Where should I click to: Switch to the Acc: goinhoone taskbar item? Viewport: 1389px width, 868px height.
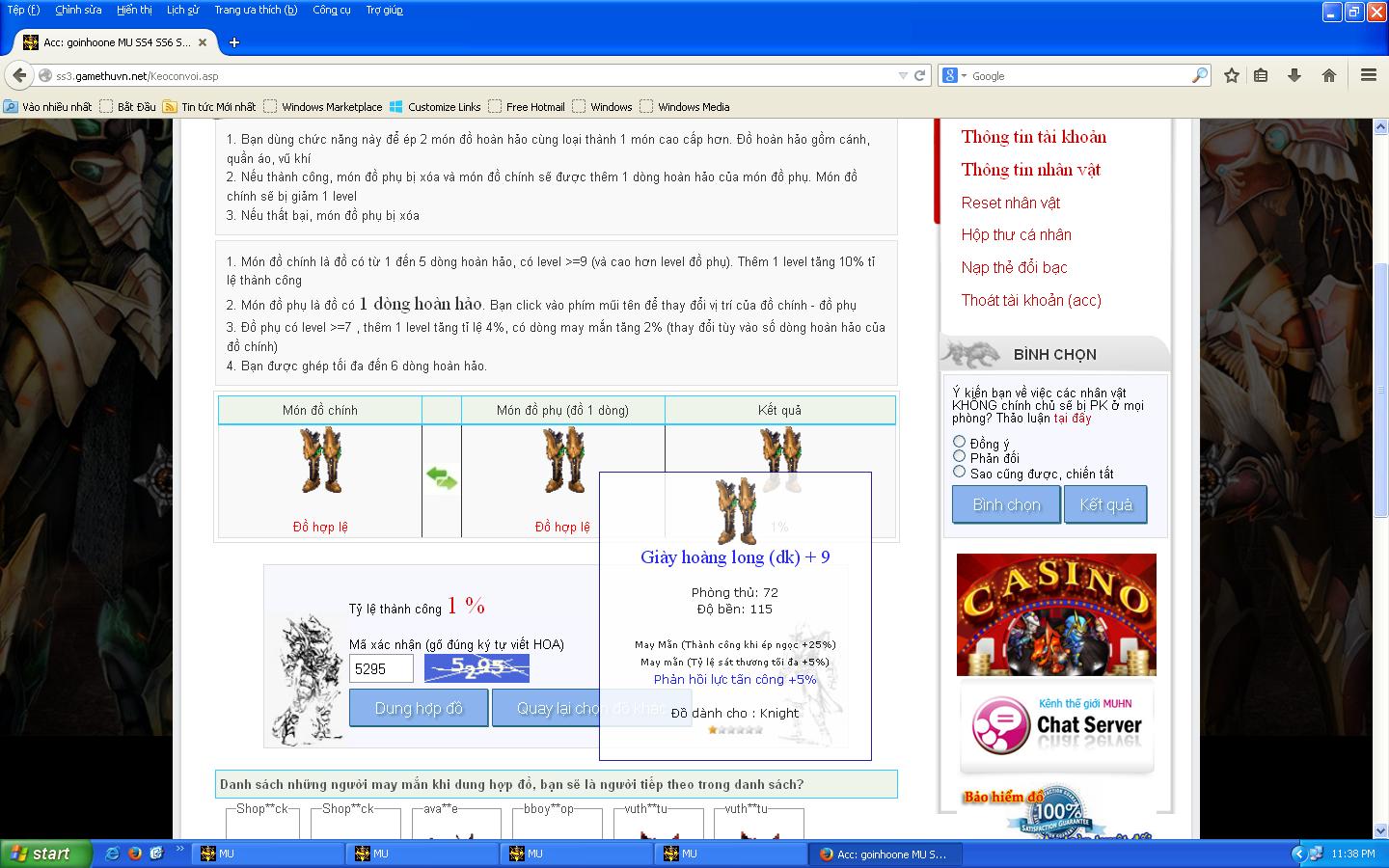[x=885, y=854]
